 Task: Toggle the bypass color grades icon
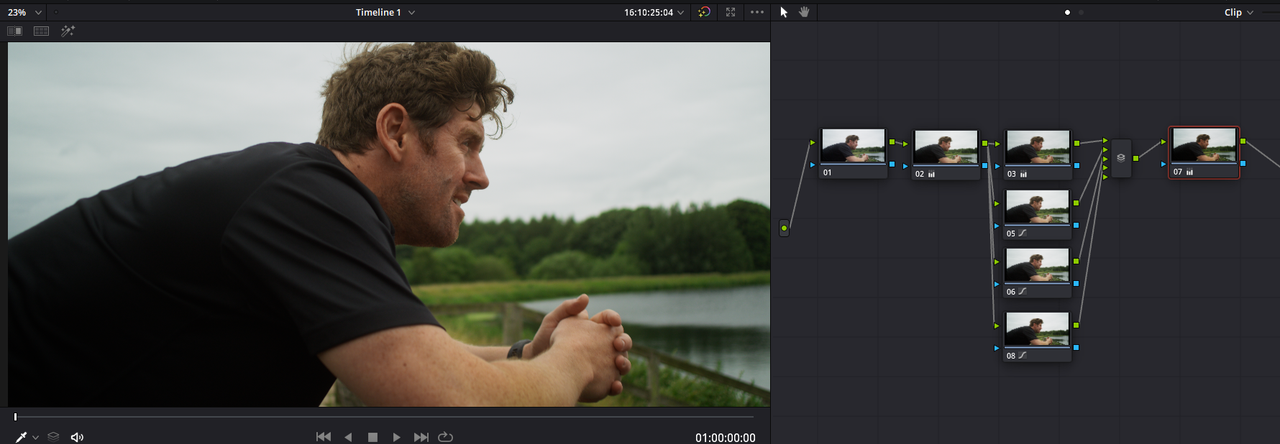[704, 12]
